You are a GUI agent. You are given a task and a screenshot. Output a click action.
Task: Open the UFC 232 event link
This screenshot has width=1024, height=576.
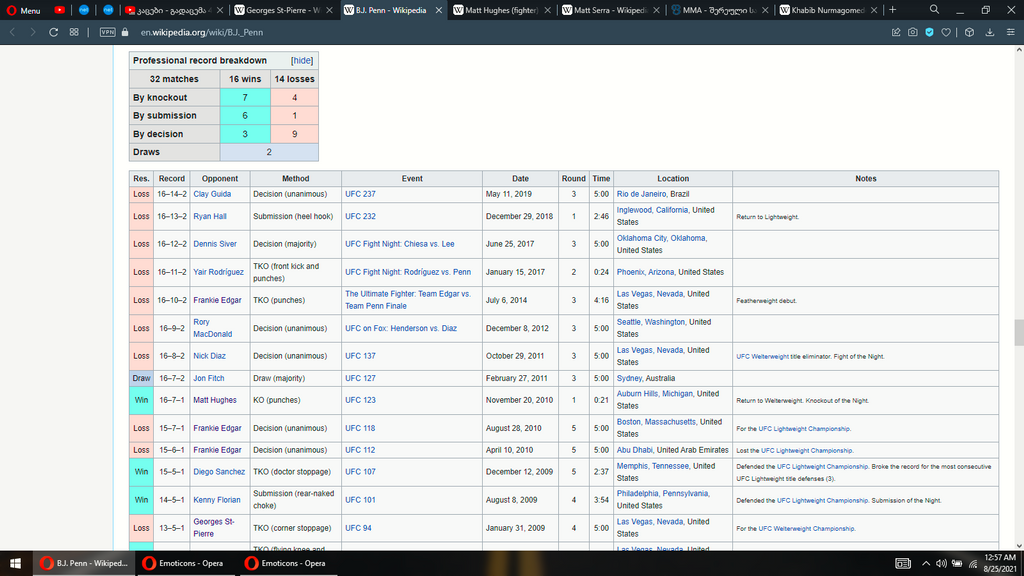click(360, 216)
